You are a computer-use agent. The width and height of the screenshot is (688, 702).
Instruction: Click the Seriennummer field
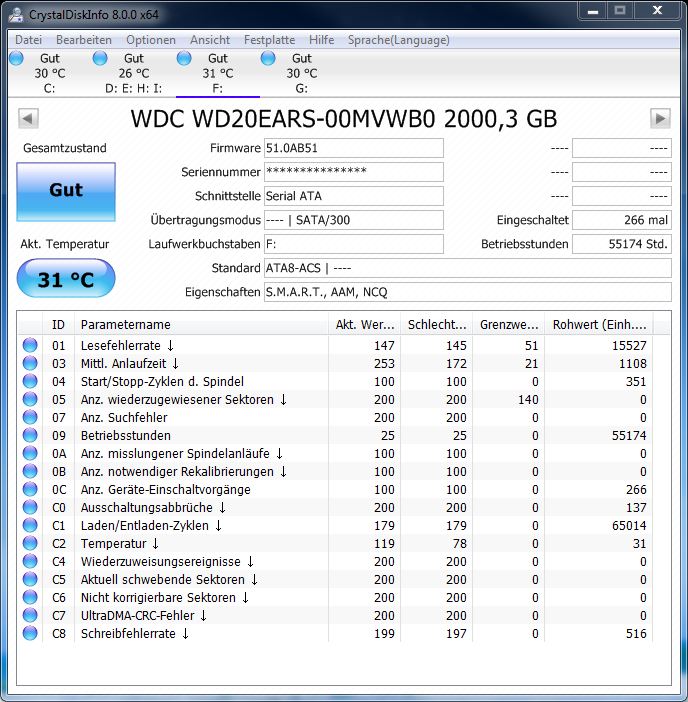(354, 172)
